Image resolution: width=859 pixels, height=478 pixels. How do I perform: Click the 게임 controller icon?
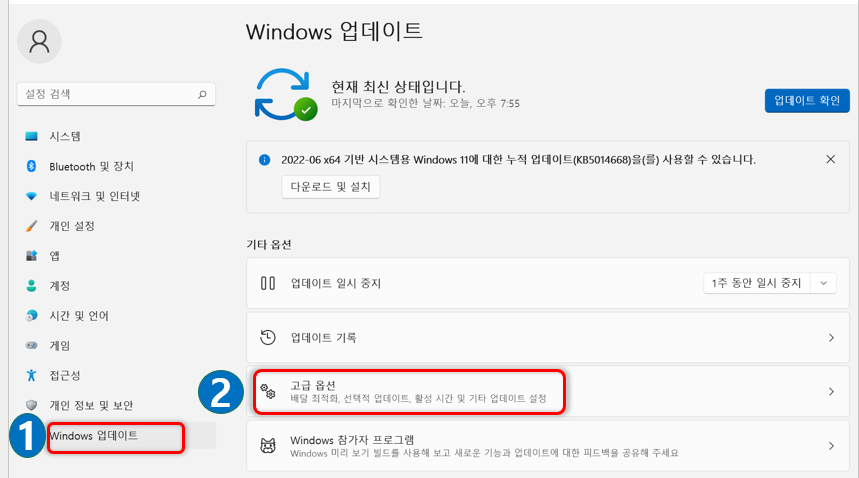click(31, 345)
